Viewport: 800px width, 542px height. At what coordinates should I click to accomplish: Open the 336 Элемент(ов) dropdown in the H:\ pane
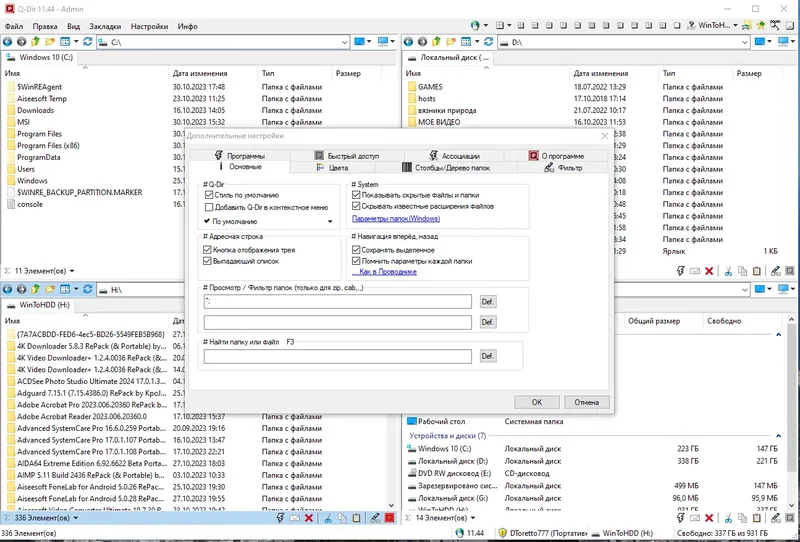pos(76,518)
